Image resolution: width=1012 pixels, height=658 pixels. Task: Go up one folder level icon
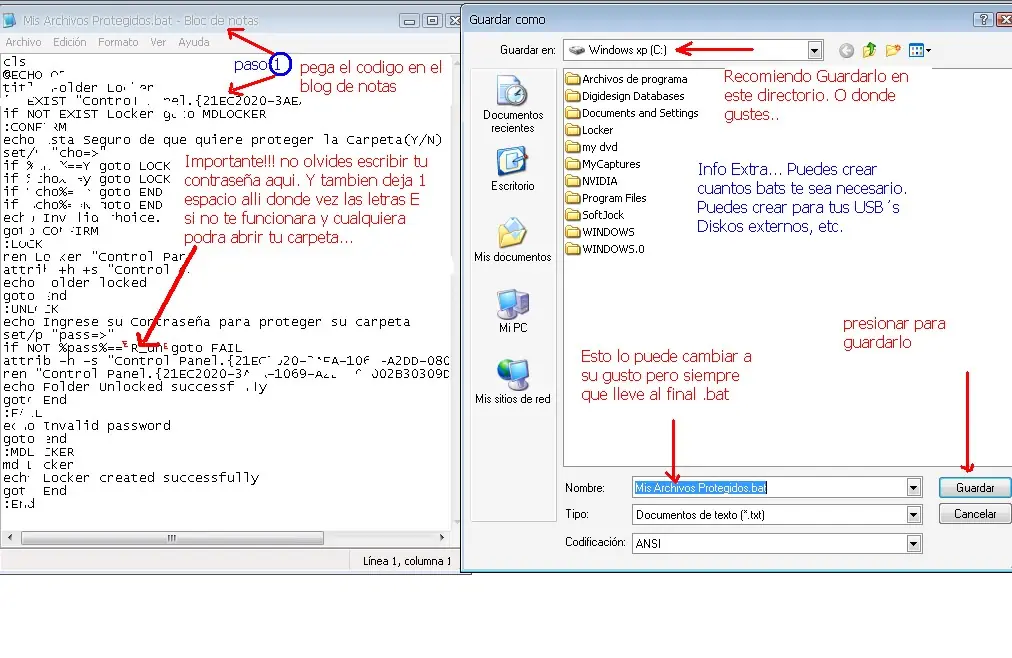(869, 50)
